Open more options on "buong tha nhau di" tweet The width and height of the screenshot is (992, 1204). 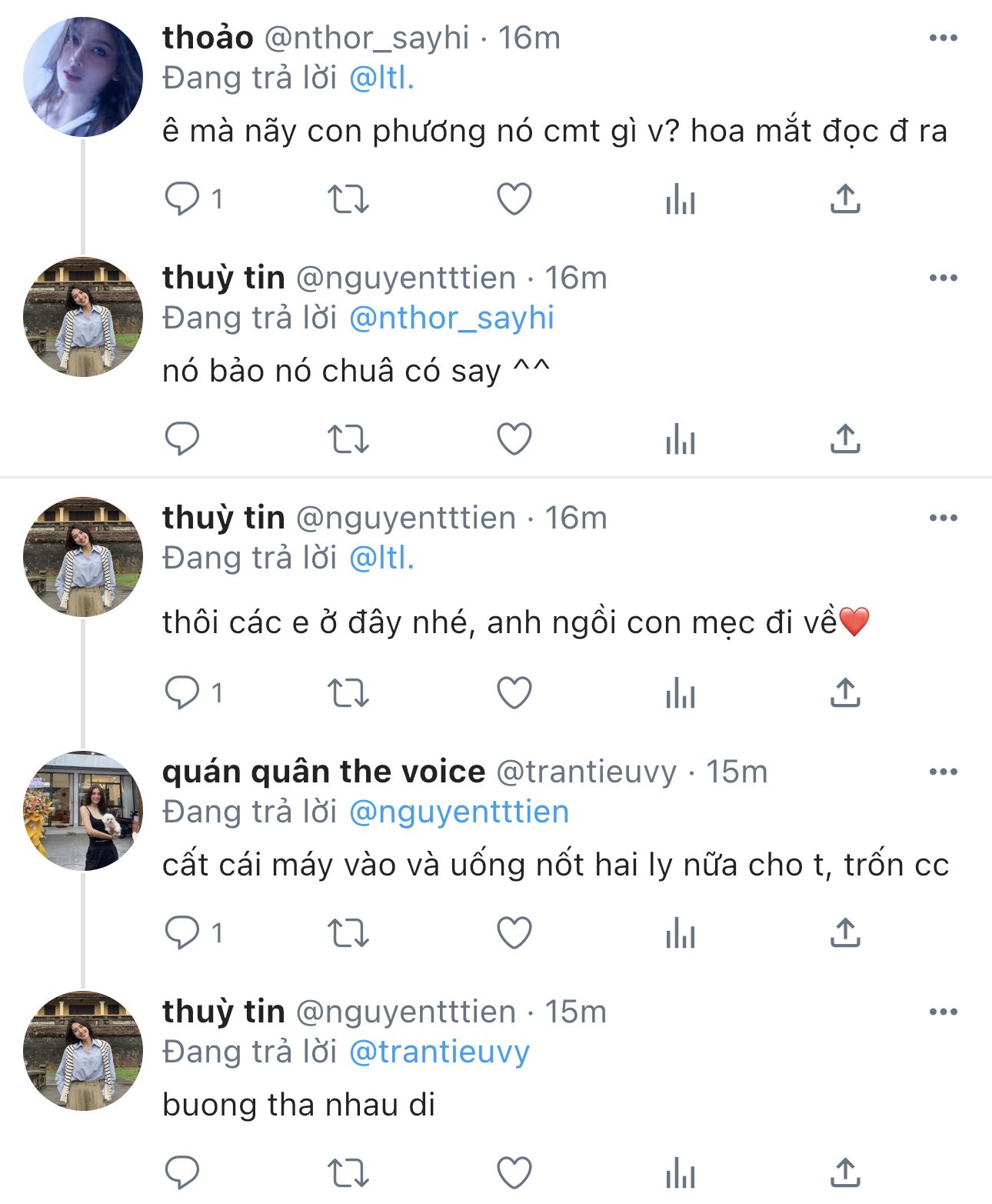[x=943, y=1012]
